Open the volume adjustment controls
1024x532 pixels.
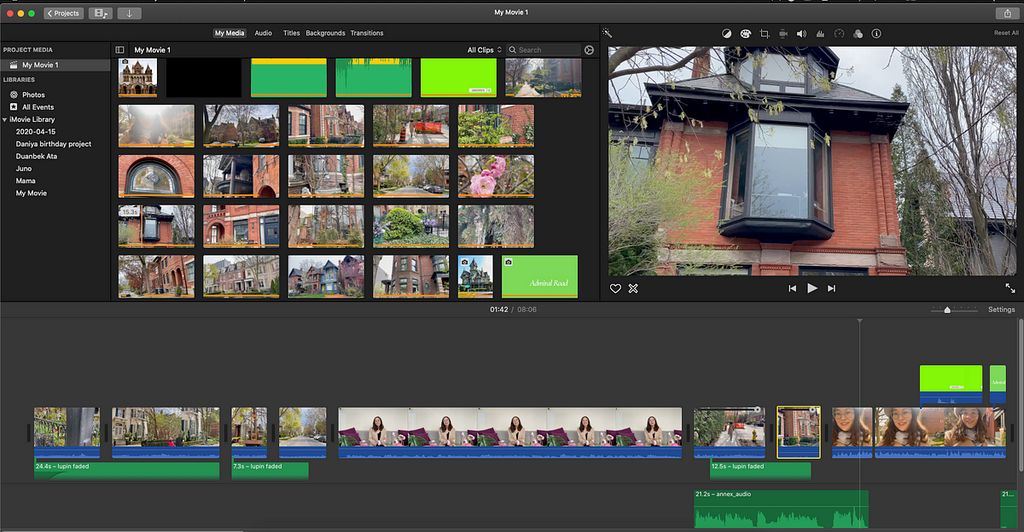(801, 33)
